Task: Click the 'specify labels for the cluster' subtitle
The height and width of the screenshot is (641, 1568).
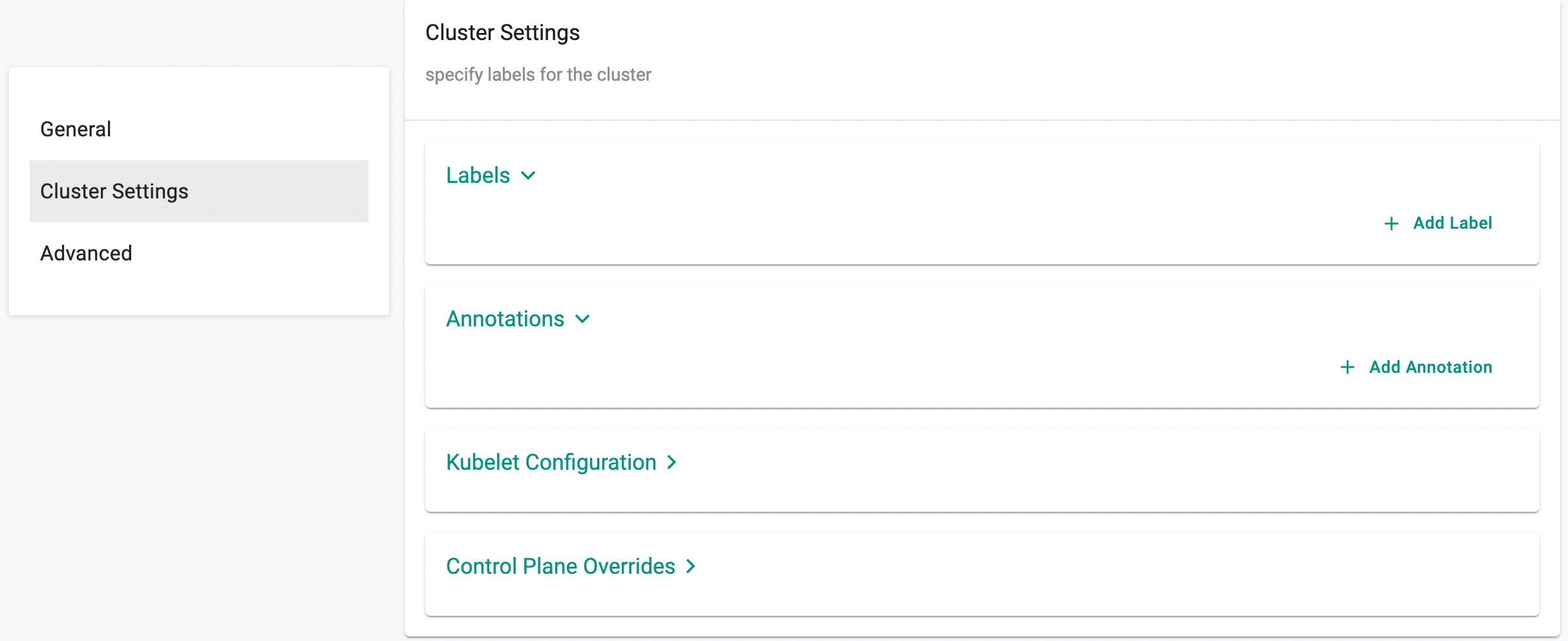Action: pyautogui.click(x=538, y=75)
